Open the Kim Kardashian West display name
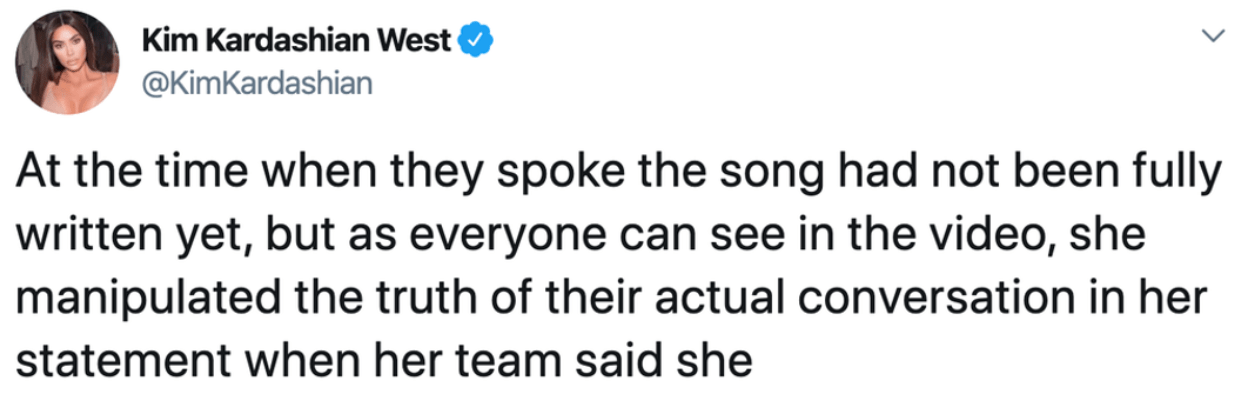 coord(297,41)
